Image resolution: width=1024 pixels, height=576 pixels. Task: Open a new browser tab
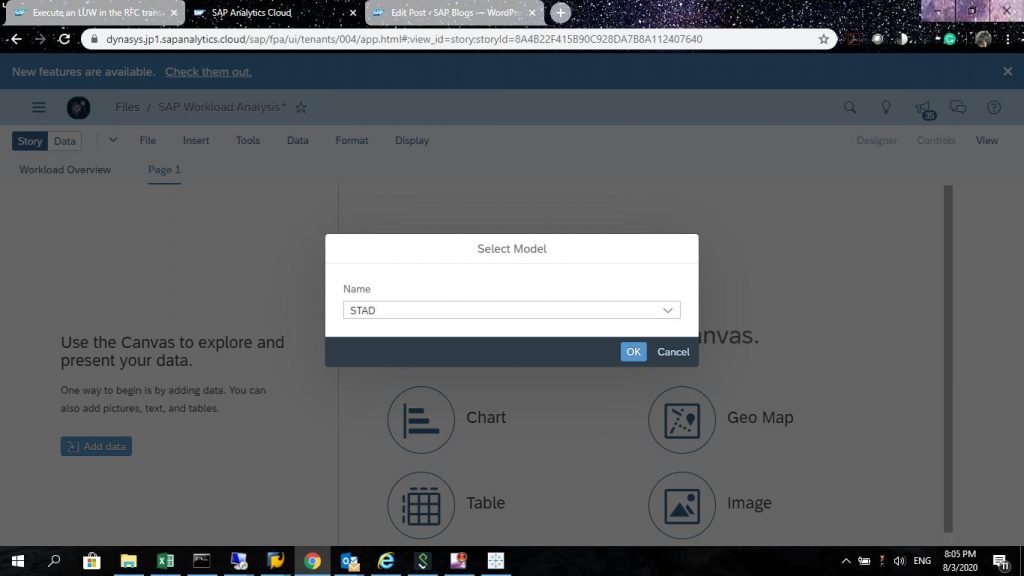(560, 12)
